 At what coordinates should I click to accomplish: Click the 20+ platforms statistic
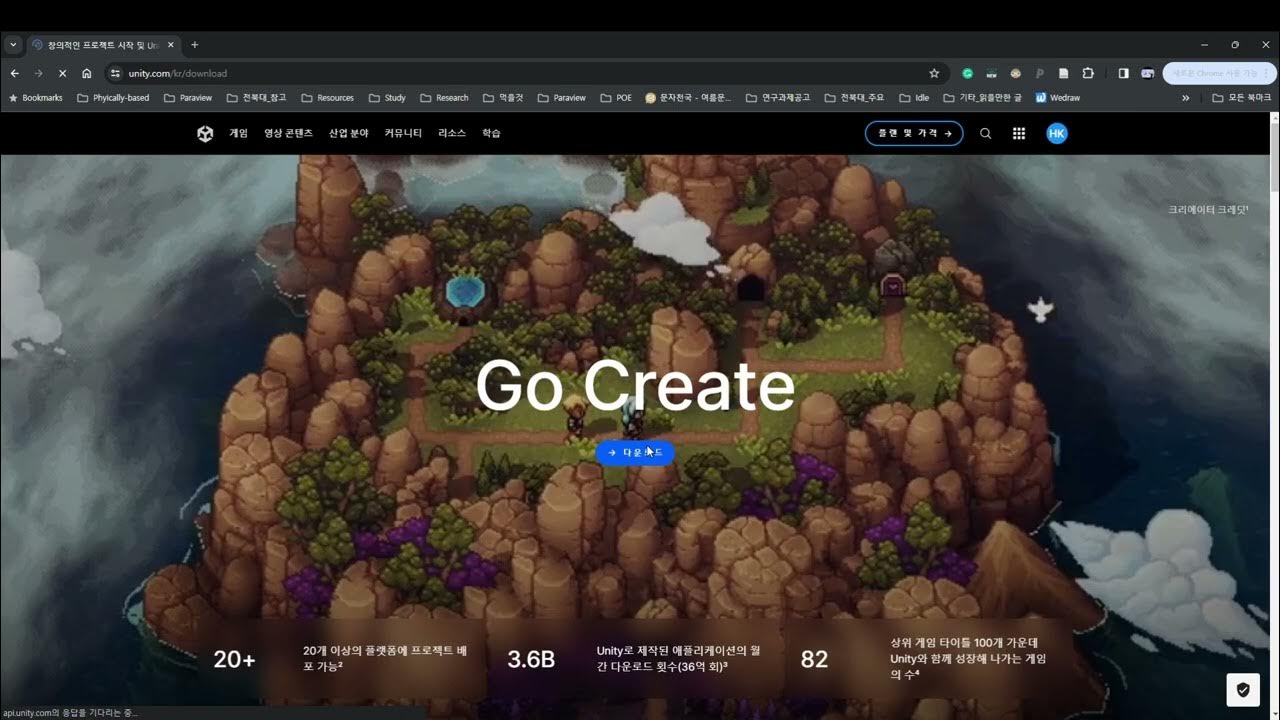(x=234, y=660)
